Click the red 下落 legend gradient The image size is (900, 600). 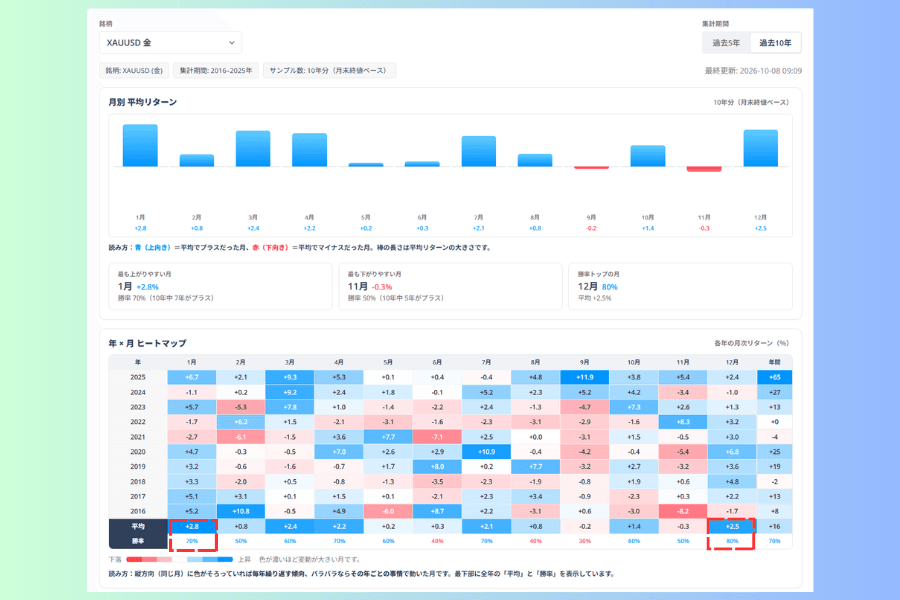pos(149,559)
